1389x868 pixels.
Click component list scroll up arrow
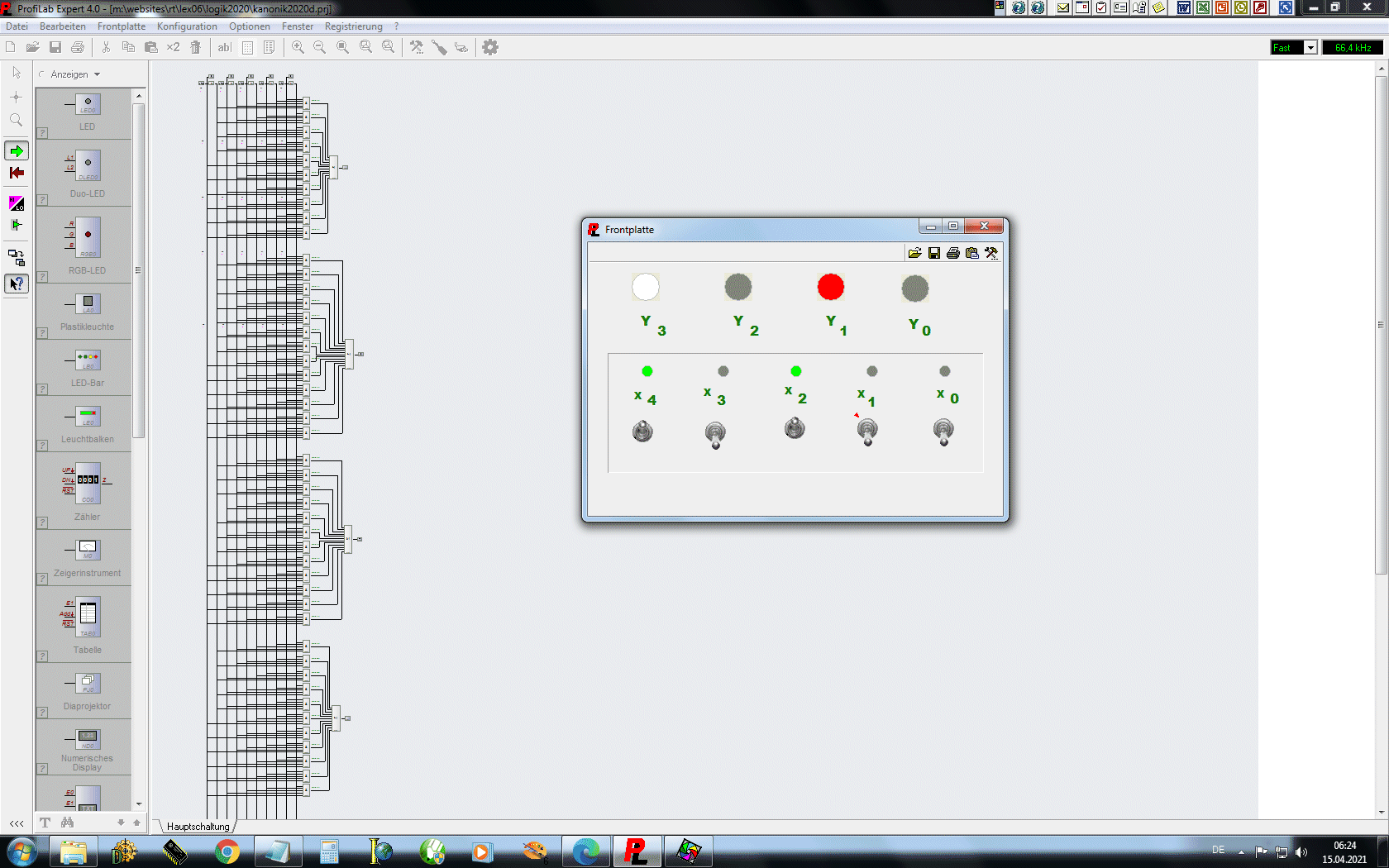(139, 96)
